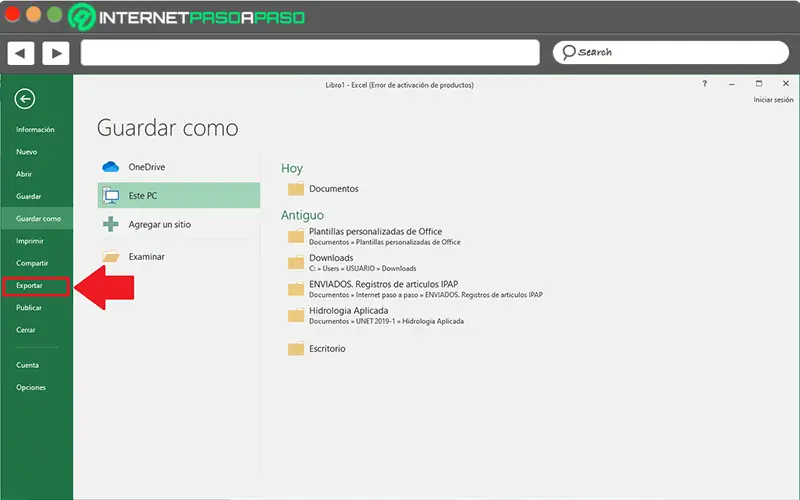Image resolution: width=800 pixels, height=500 pixels.
Task: Click the question mark help icon
Action: [705, 84]
